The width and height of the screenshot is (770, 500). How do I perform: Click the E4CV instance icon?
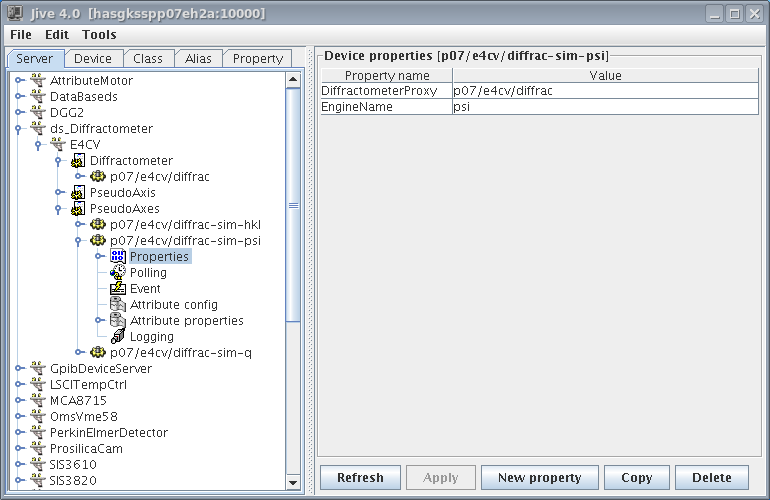coord(57,144)
